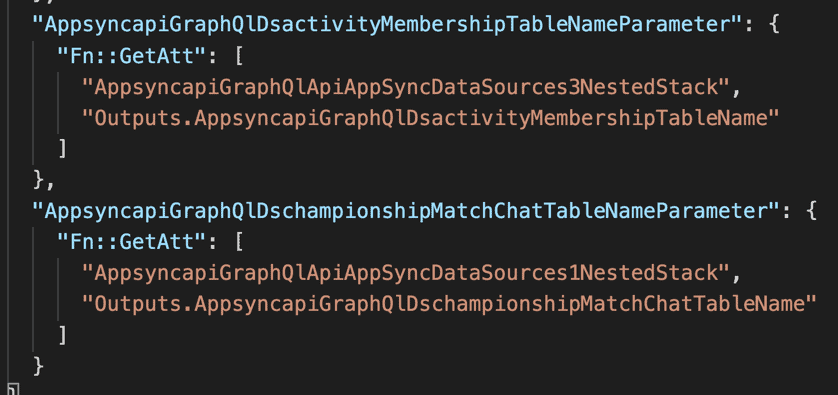Click the closing bracket of the second GetAtt array

[x=62, y=335]
